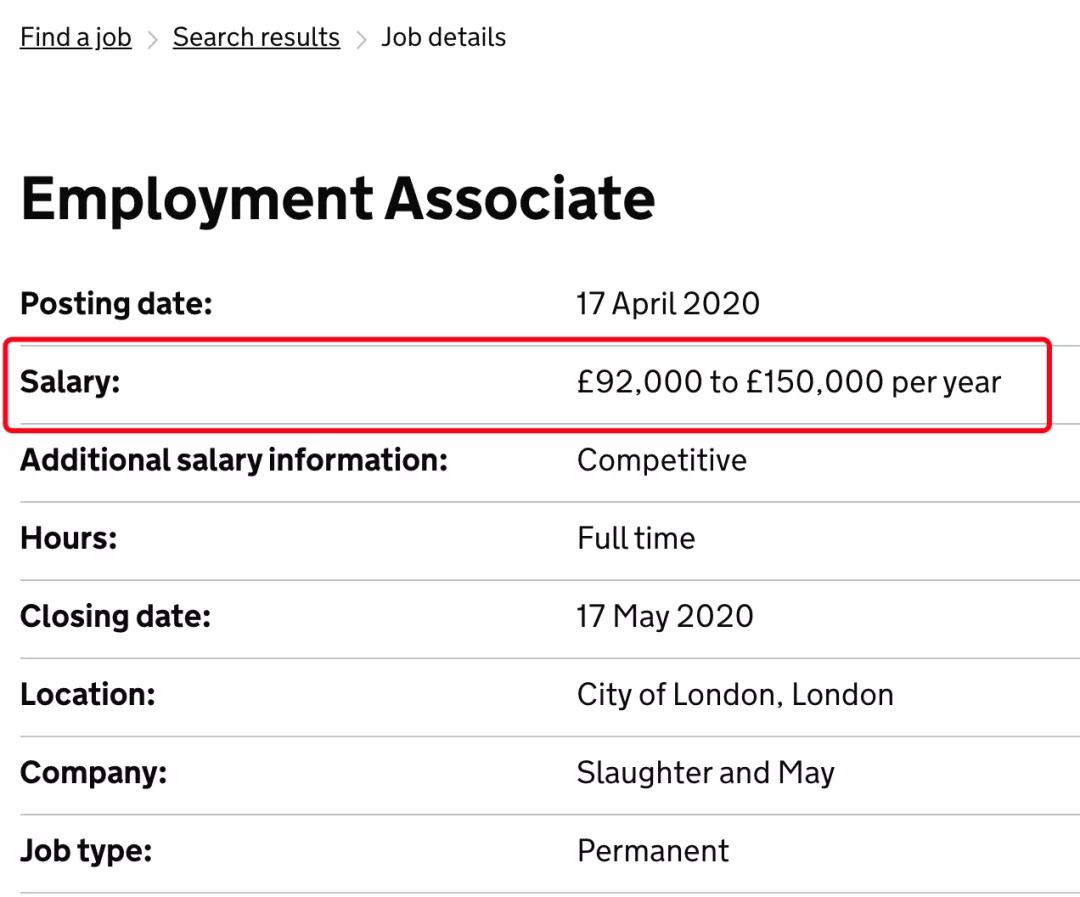Select City of London, London location

736,694
